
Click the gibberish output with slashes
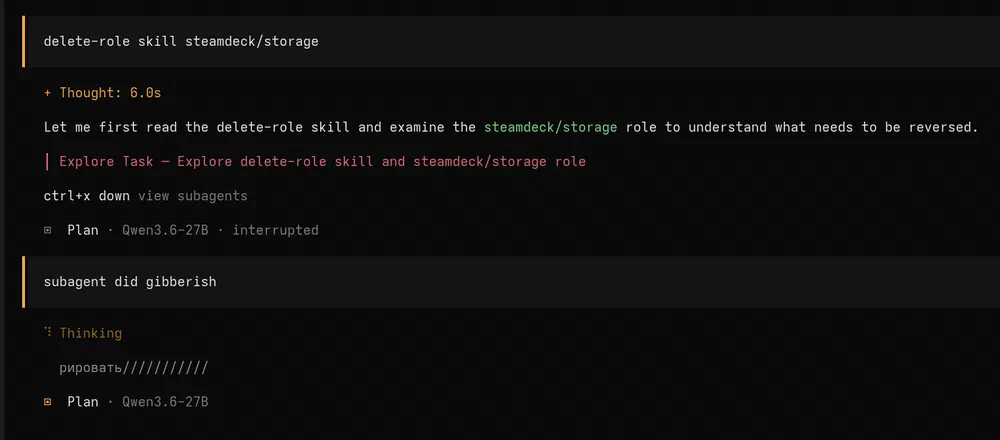coord(134,368)
